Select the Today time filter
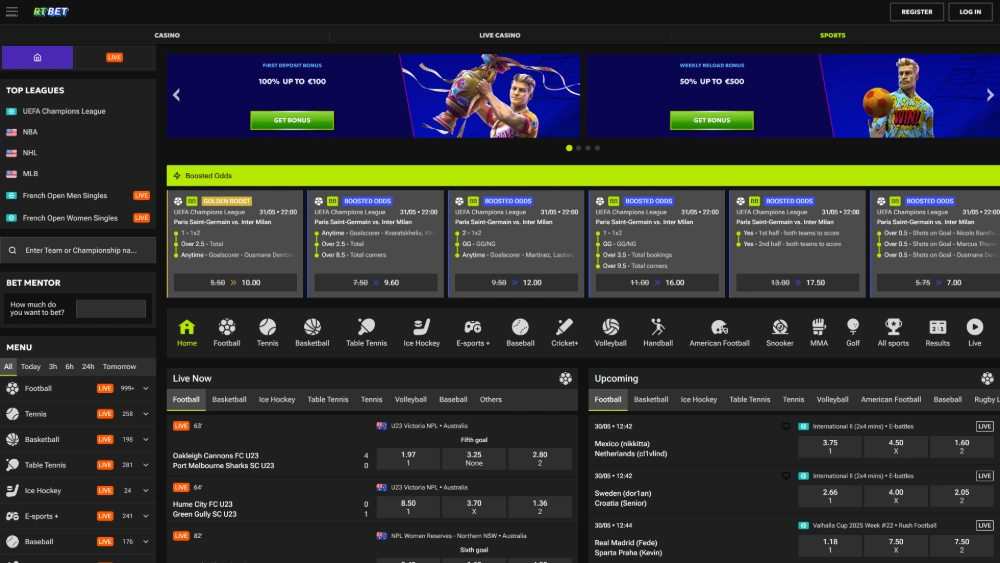This screenshot has height=563, width=1000. [31, 367]
